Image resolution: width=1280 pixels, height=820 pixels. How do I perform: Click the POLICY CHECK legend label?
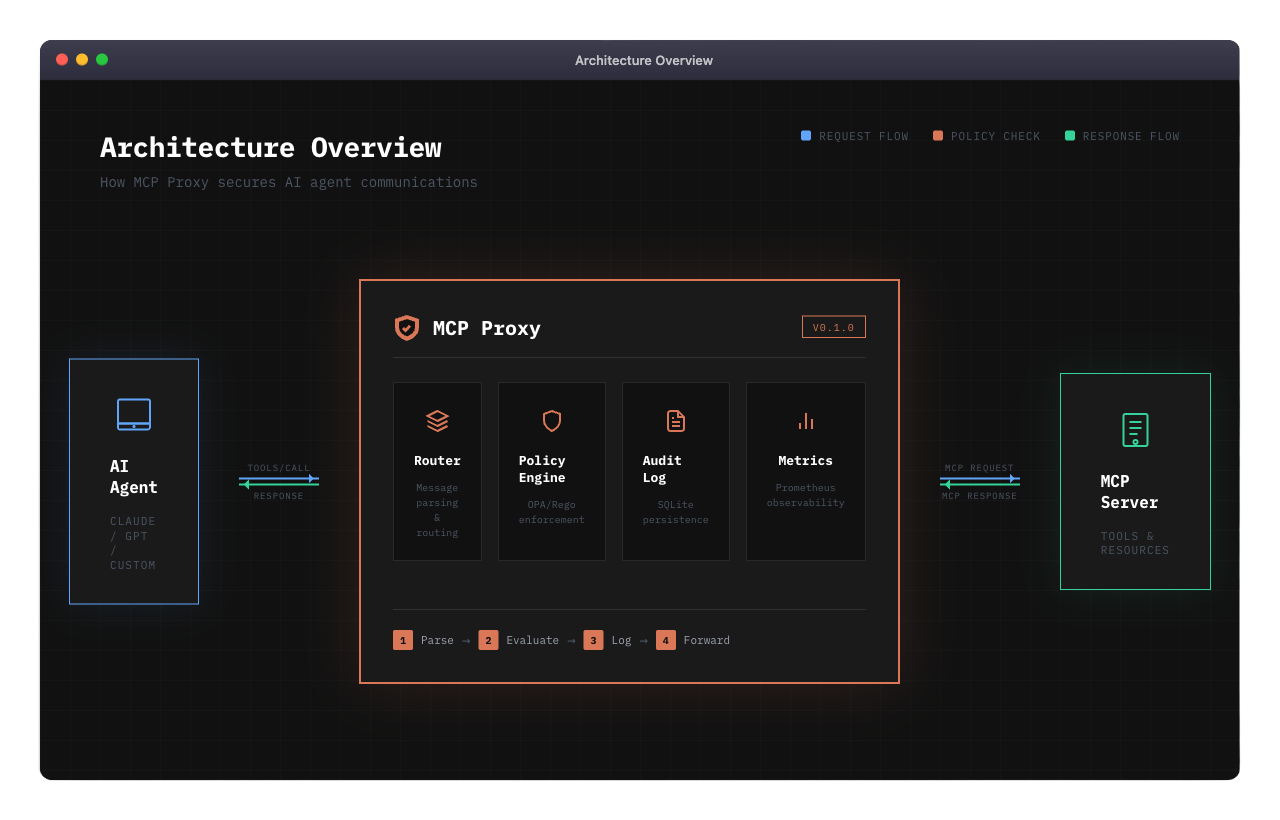(x=996, y=136)
